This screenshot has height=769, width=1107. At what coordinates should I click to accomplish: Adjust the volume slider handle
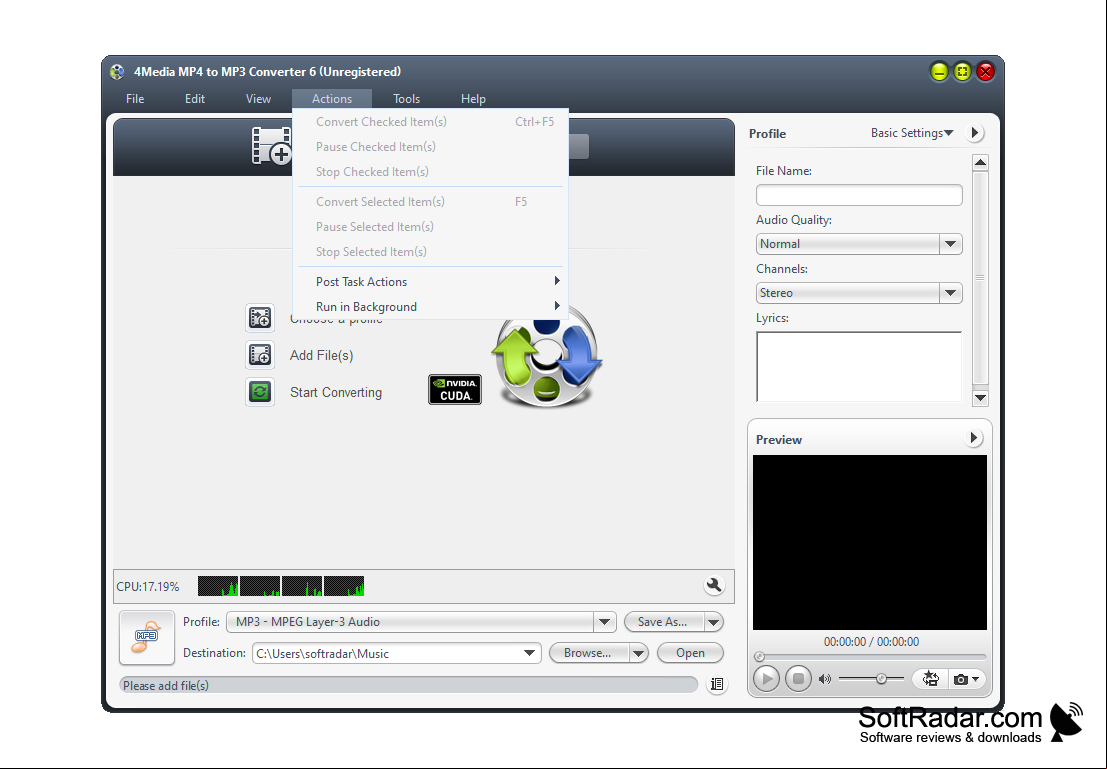coord(881,679)
